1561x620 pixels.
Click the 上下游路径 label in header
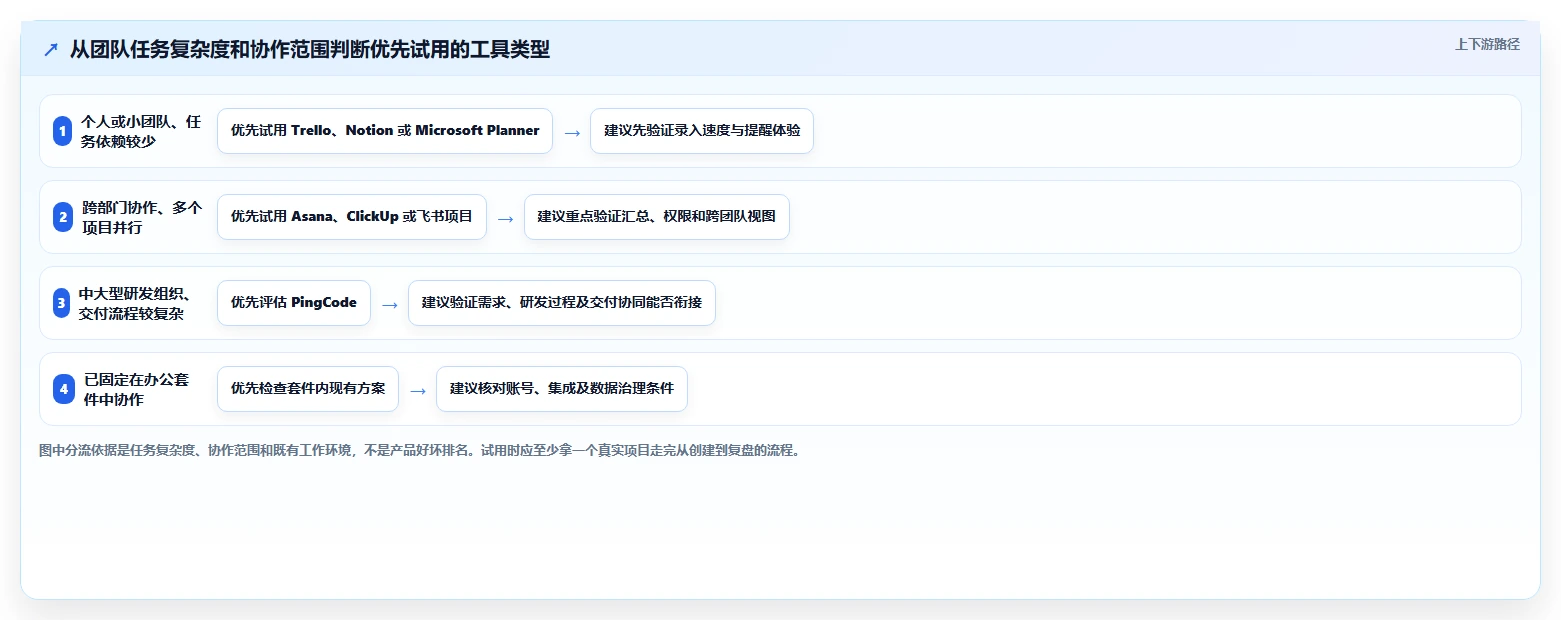(1487, 44)
